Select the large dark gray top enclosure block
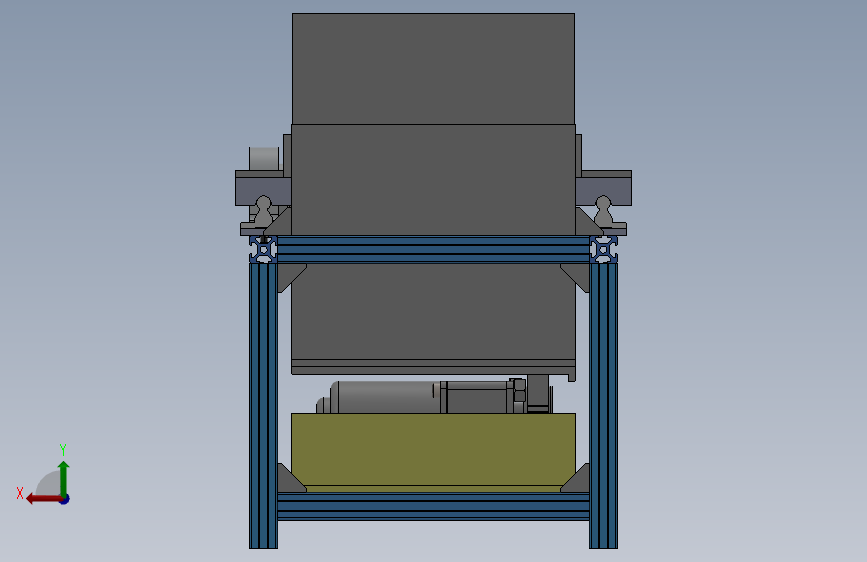 click(x=433, y=69)
